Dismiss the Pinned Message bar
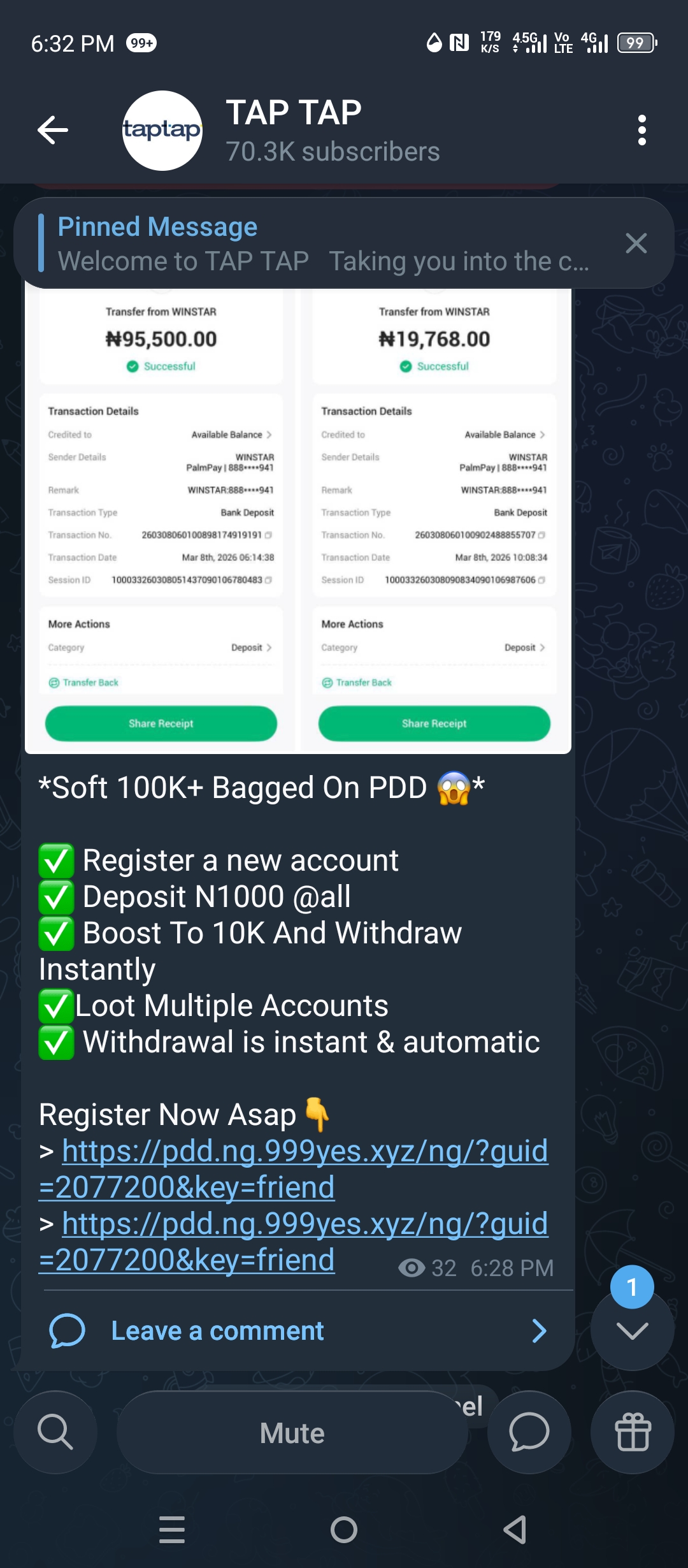The width and height of the screenshot is (688, 1568). click(x=636, y=243)
